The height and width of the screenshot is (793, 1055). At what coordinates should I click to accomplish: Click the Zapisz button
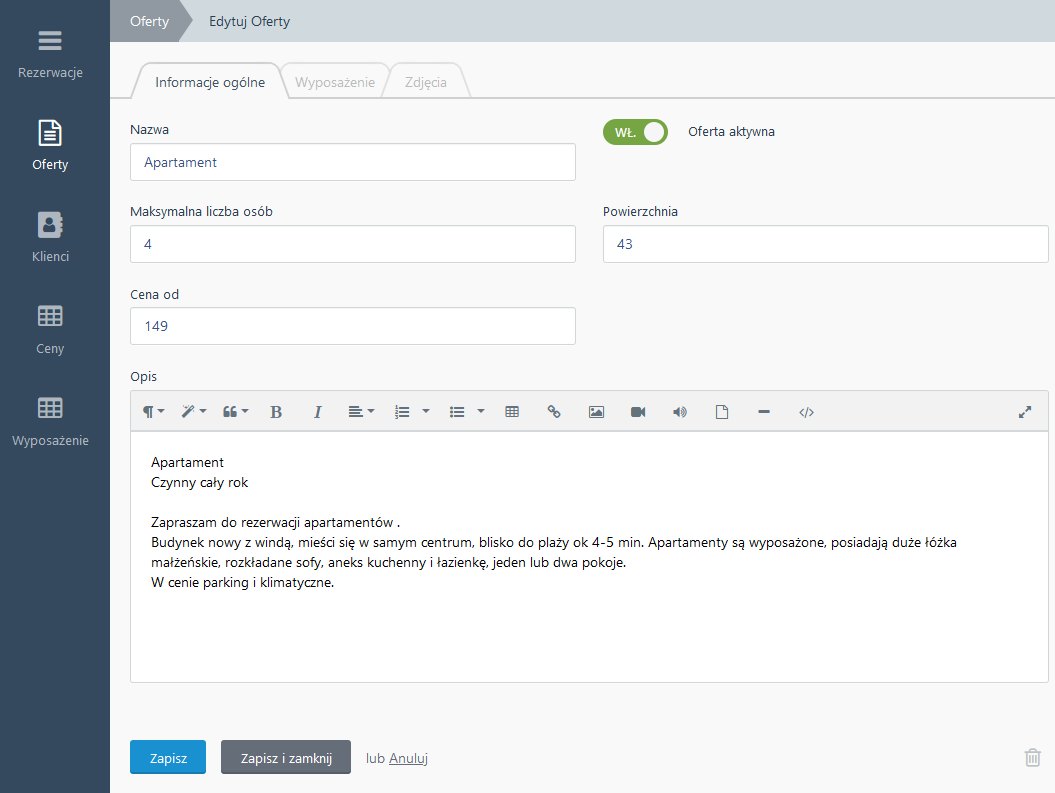[x=168, y=757]
